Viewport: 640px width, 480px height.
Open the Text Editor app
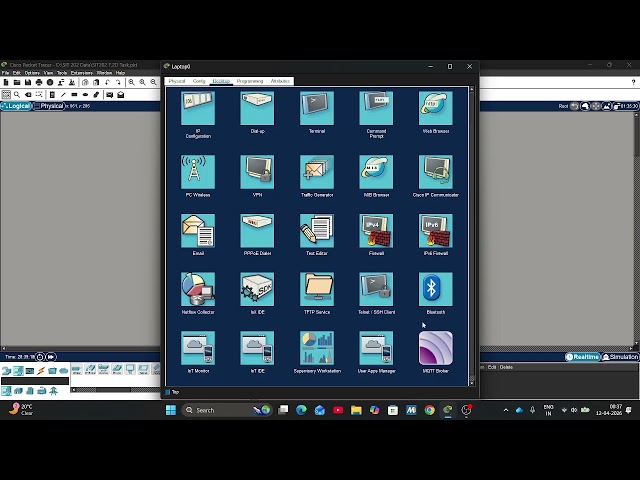pos(317,231)
